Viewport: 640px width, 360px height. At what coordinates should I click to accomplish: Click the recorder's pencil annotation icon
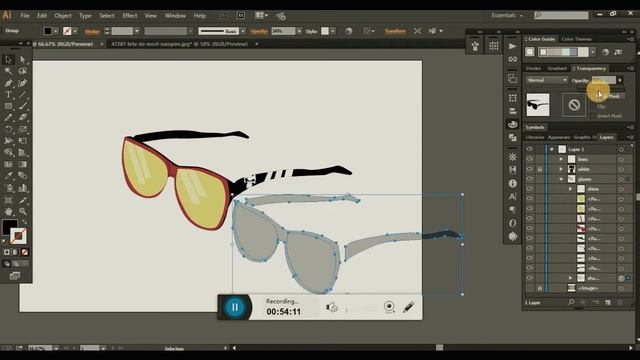pyautogui.click(x=409, y=307)
